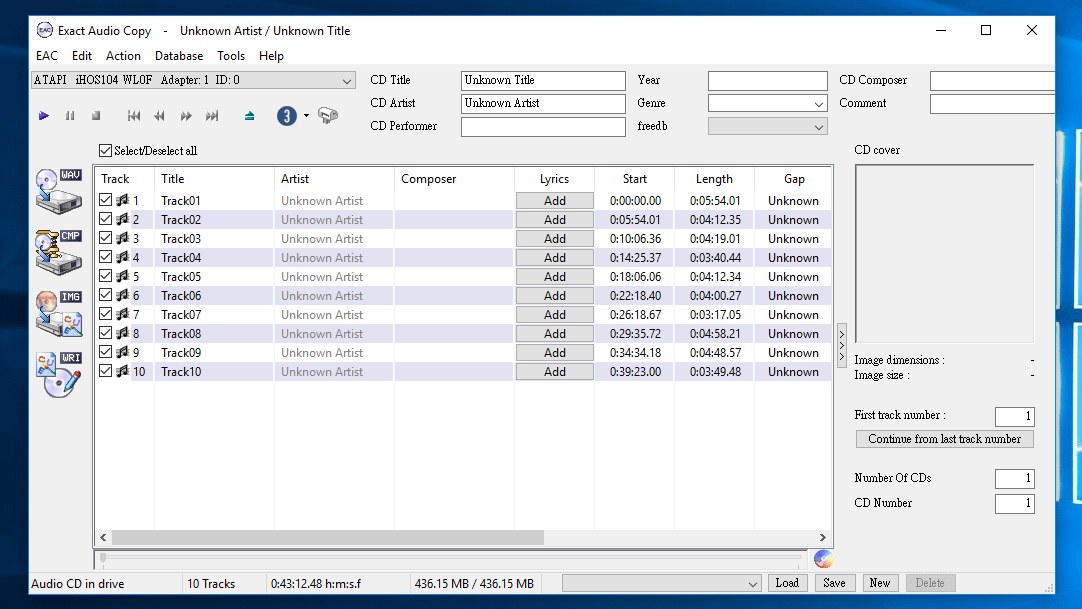
Task: Click the music note icon of track 5
Action: 123,276
